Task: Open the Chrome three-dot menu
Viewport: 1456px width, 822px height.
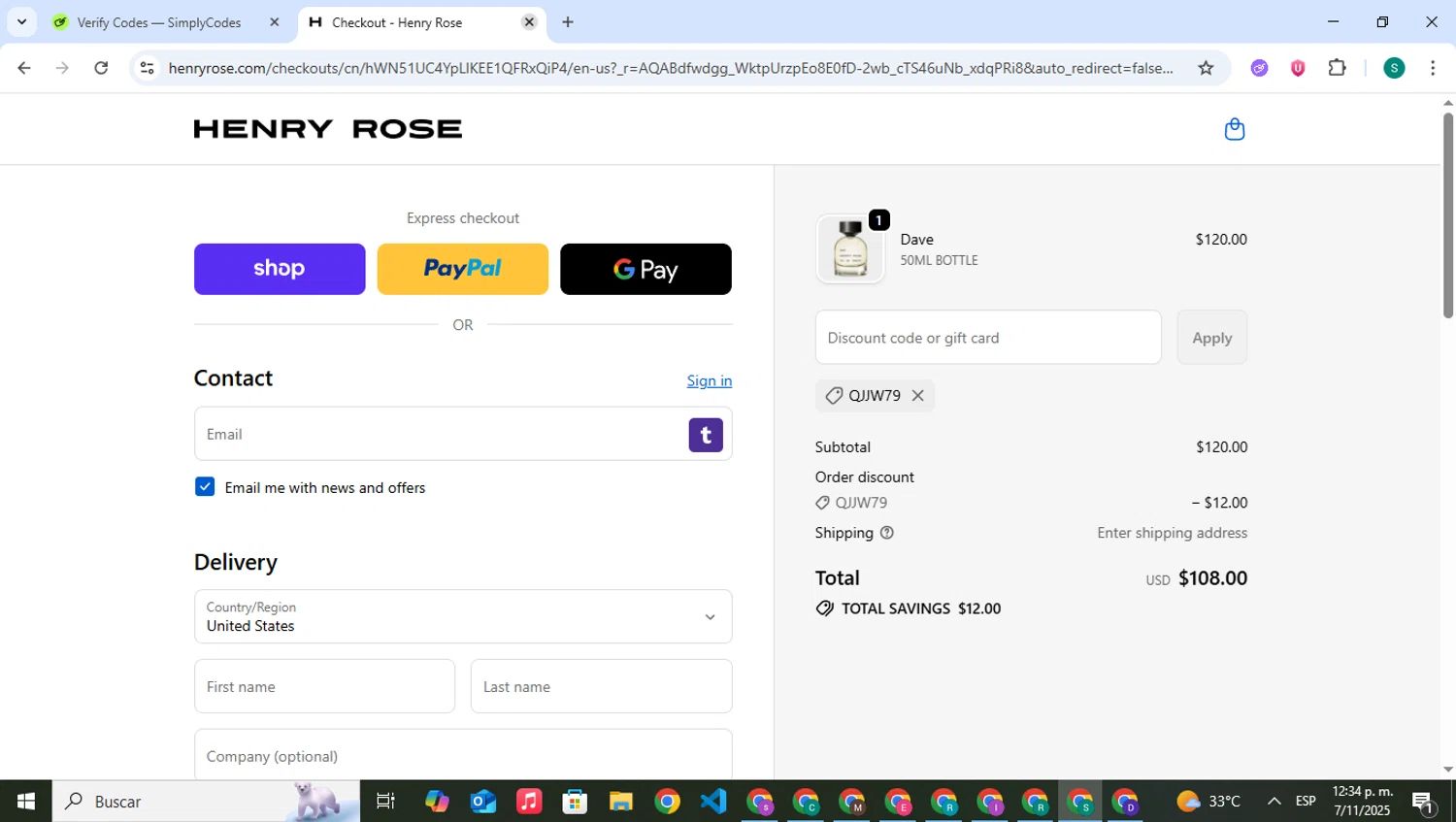Action: point(1433,68)
